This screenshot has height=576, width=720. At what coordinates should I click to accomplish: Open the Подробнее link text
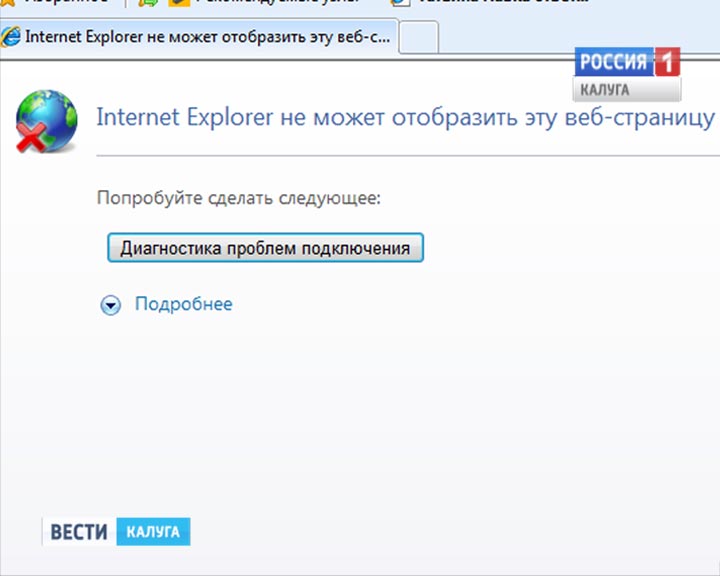coord(184,304)
